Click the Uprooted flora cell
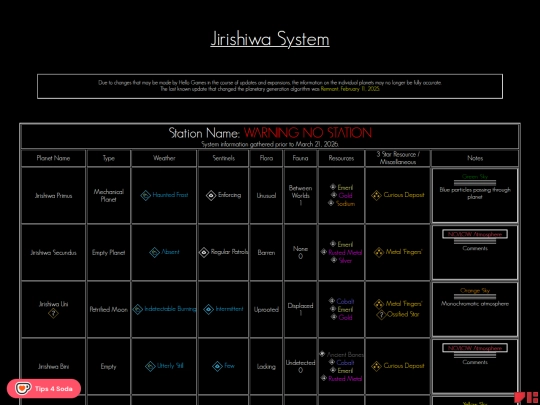The height and width of the screenshot is (405, 540). 266,309
